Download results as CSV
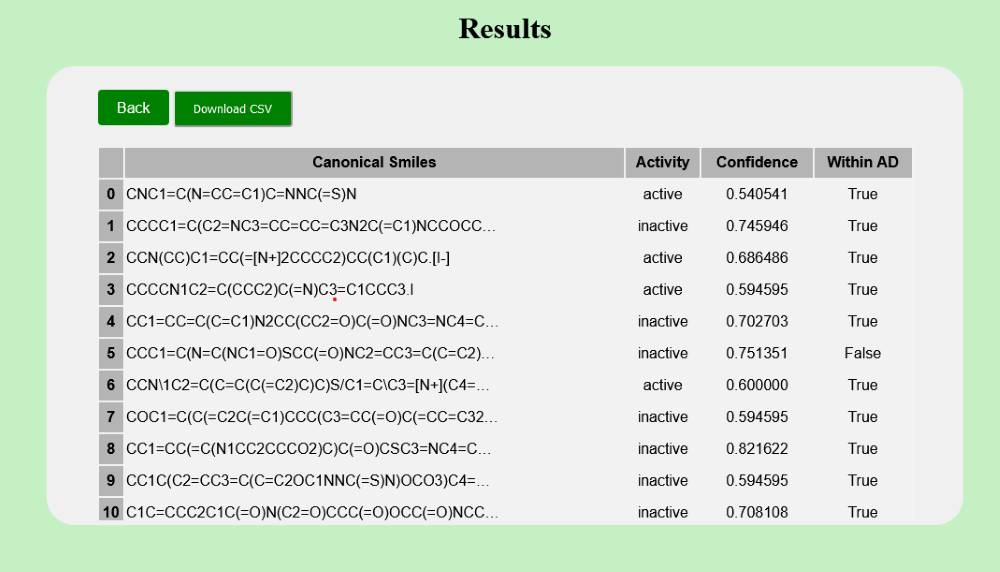 click(x=233, y=109)
